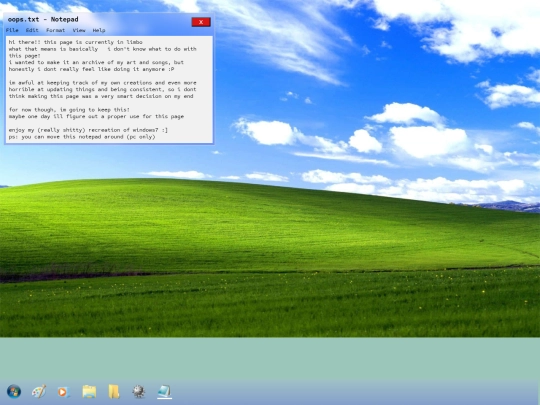This screenshot has width=540, height=405.
Task: Open Windows Media Player taskbar icon
Action: [x=64, y=392]
